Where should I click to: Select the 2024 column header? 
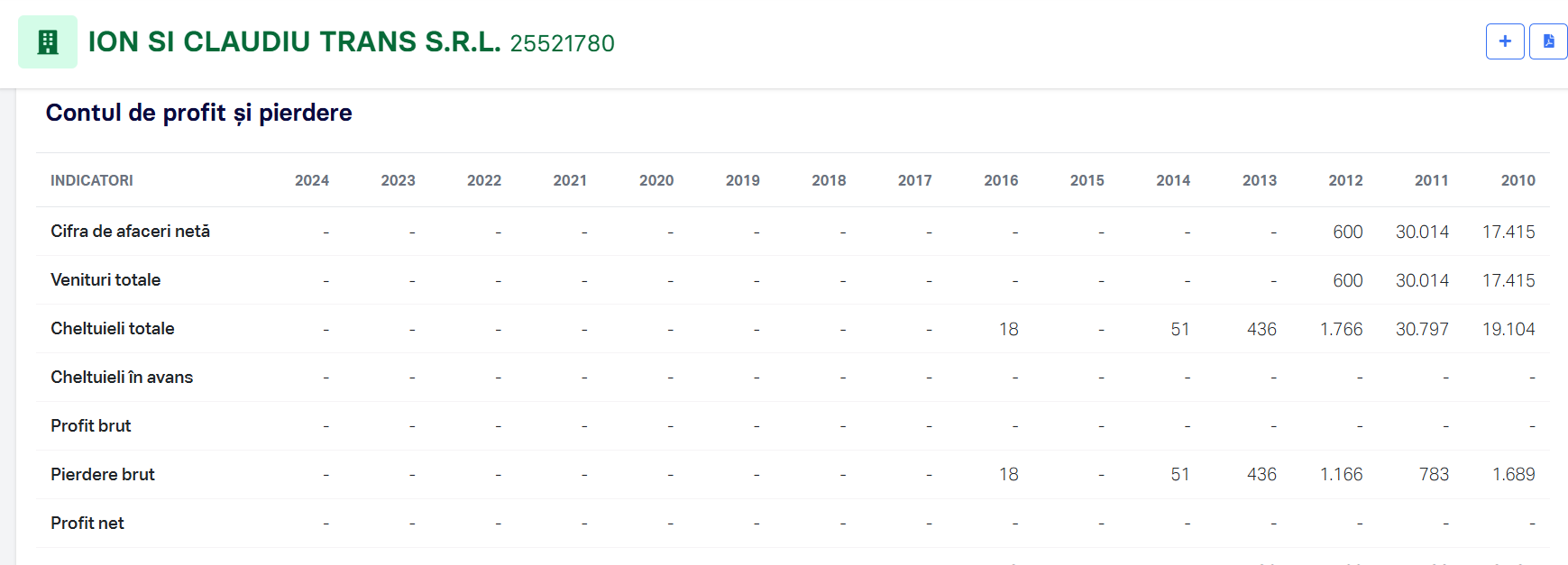[x=312, y=180]
